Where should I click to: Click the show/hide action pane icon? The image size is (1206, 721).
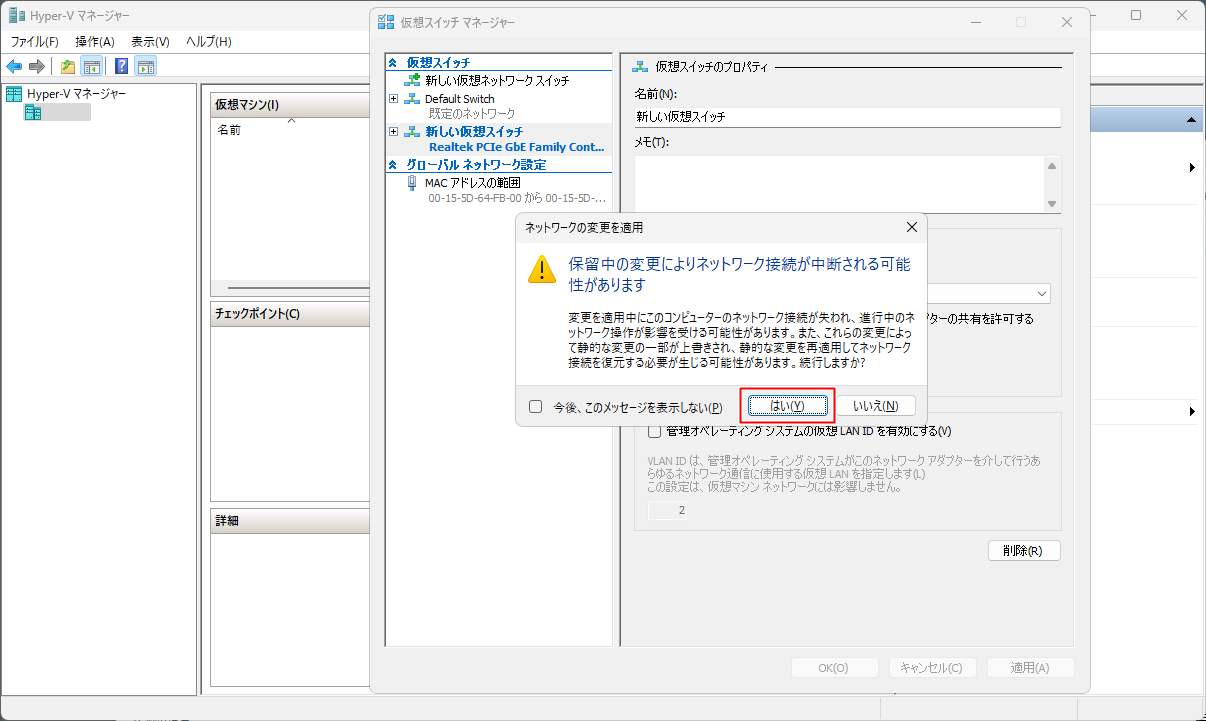pos(145,67)
